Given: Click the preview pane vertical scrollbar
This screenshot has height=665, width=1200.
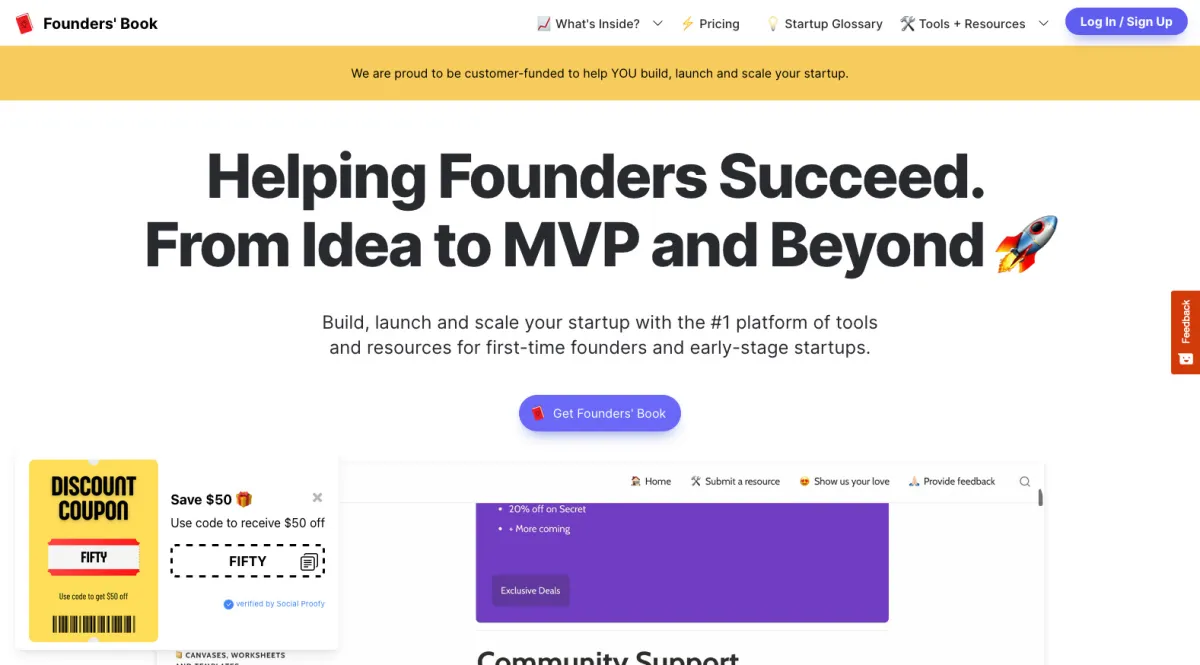Looking at the screenshot, I should (x=1040, y=497).
